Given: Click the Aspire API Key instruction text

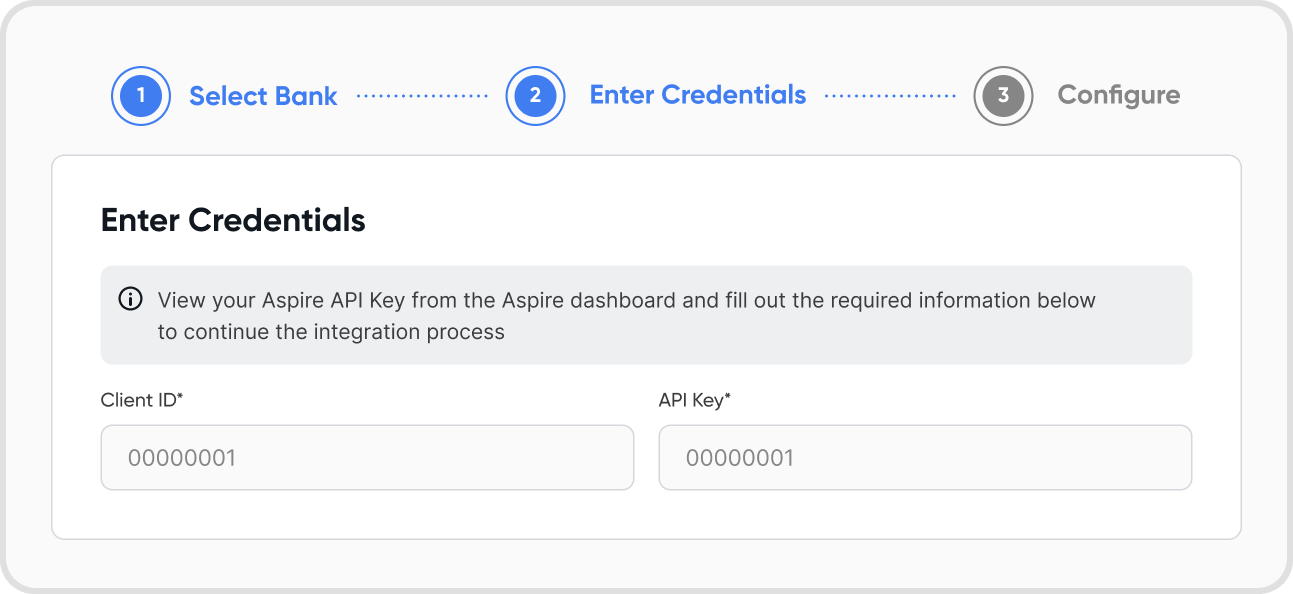Looking at the screenshot, I should [626, 300].
